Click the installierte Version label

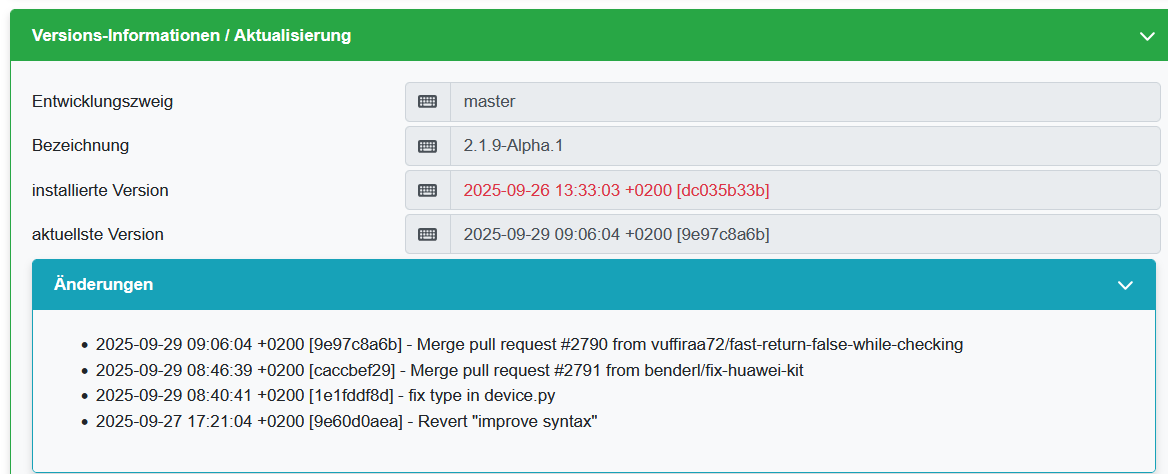coord(100,190)
